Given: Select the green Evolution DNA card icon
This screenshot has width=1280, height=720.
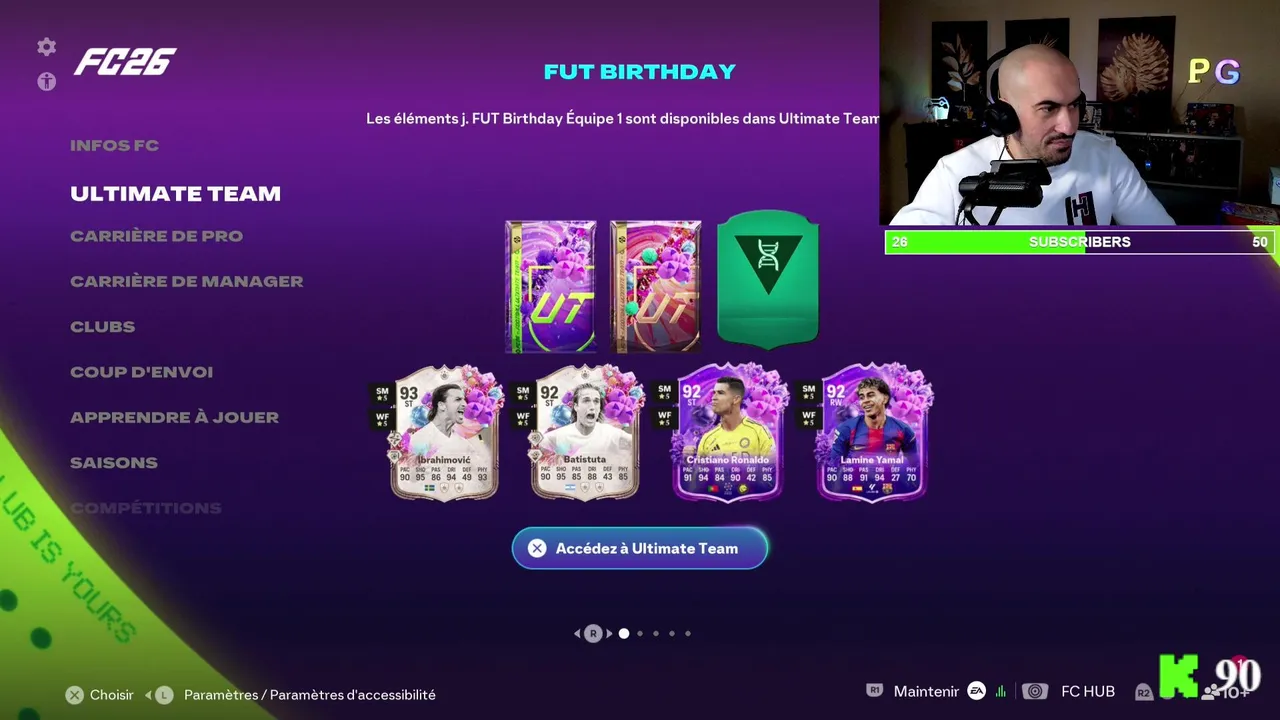Looking at the screenshot, I should point(768,278).
